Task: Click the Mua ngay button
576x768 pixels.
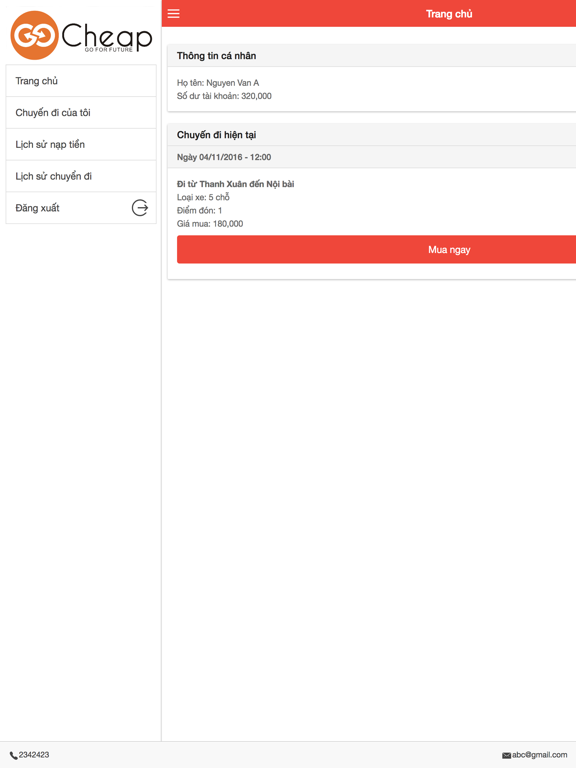Action: [376, 249]
